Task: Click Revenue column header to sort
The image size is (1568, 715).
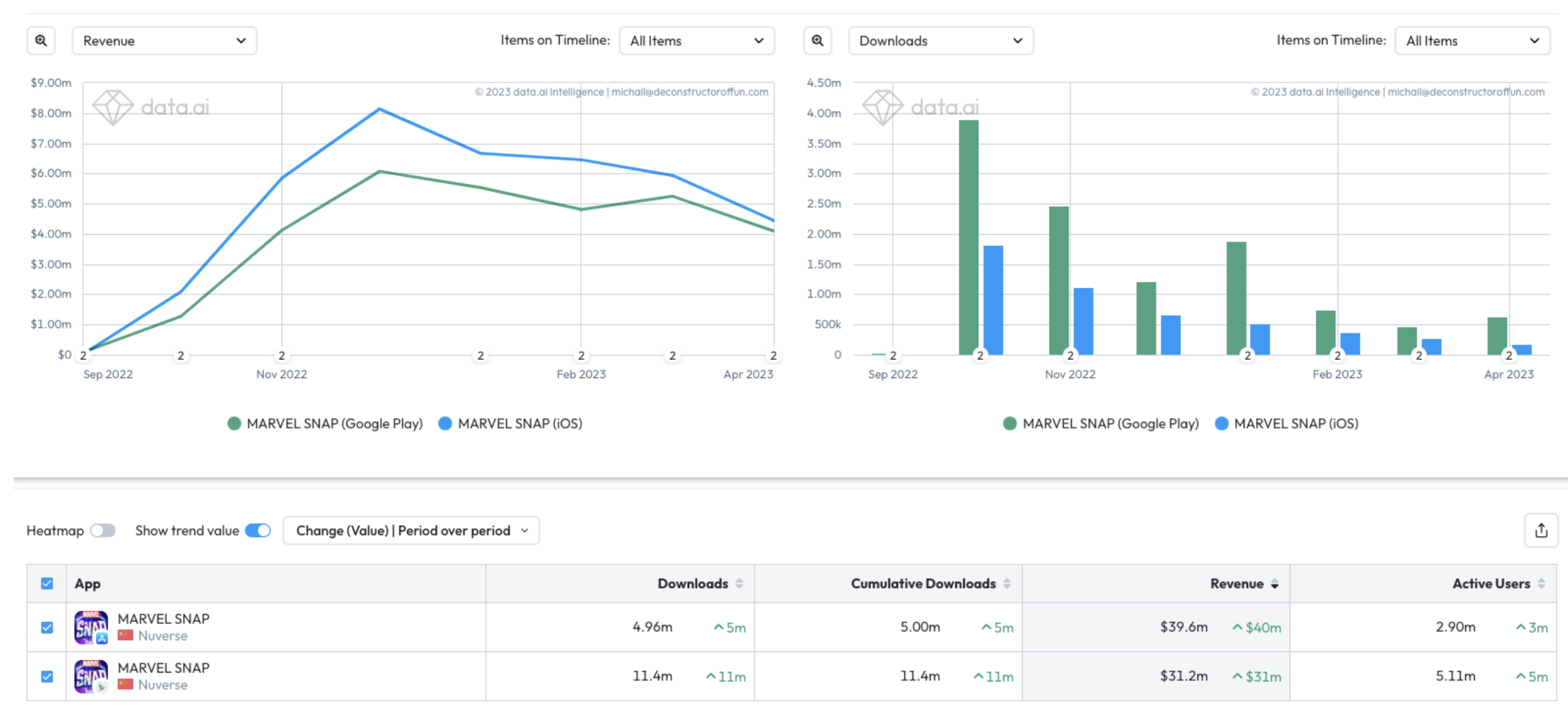Action: 1236,584
